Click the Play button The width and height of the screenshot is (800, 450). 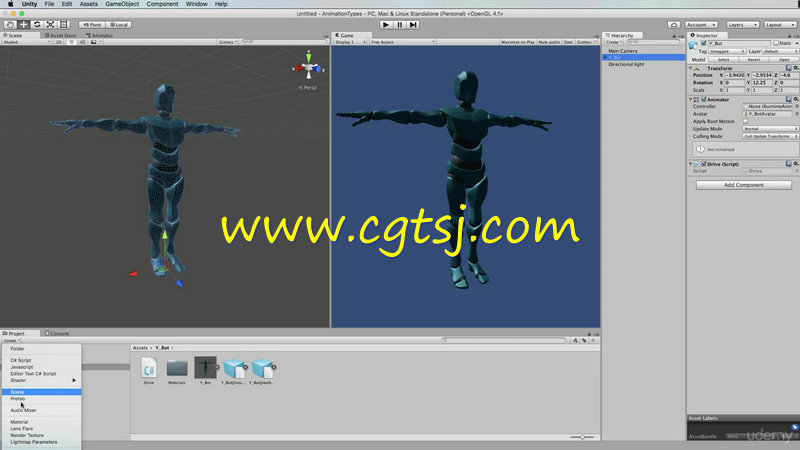pyautogui.click(x=386, y=24)
